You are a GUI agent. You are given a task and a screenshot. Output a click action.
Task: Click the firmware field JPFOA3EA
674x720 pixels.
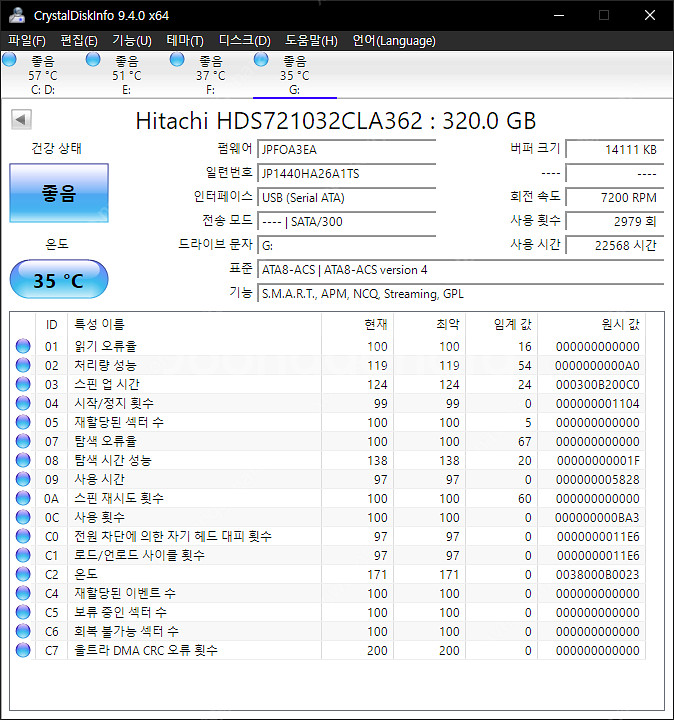347,149
